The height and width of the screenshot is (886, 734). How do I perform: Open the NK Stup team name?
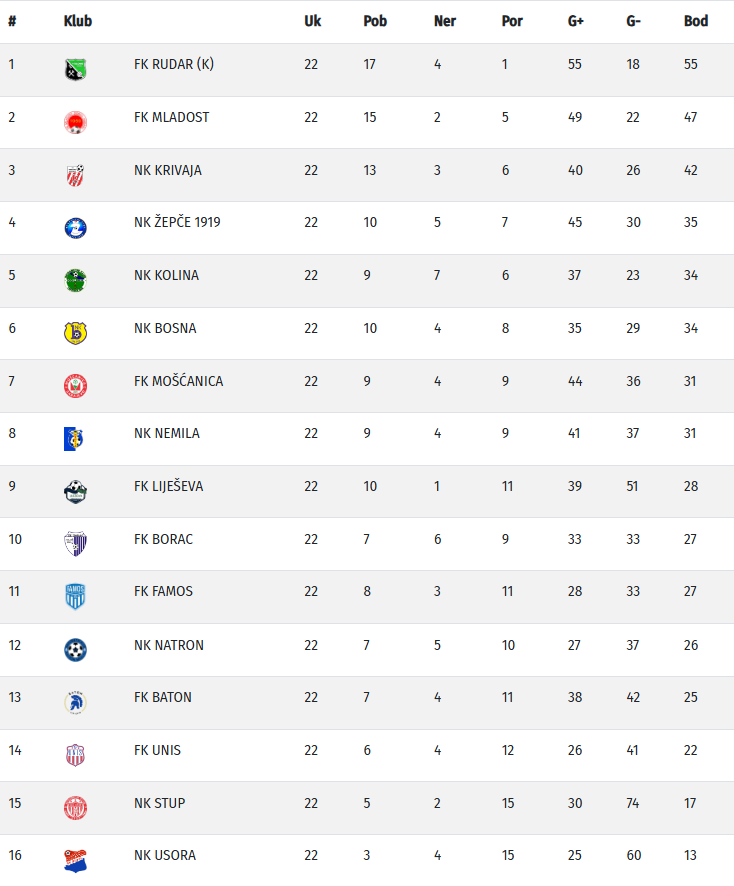159,803
